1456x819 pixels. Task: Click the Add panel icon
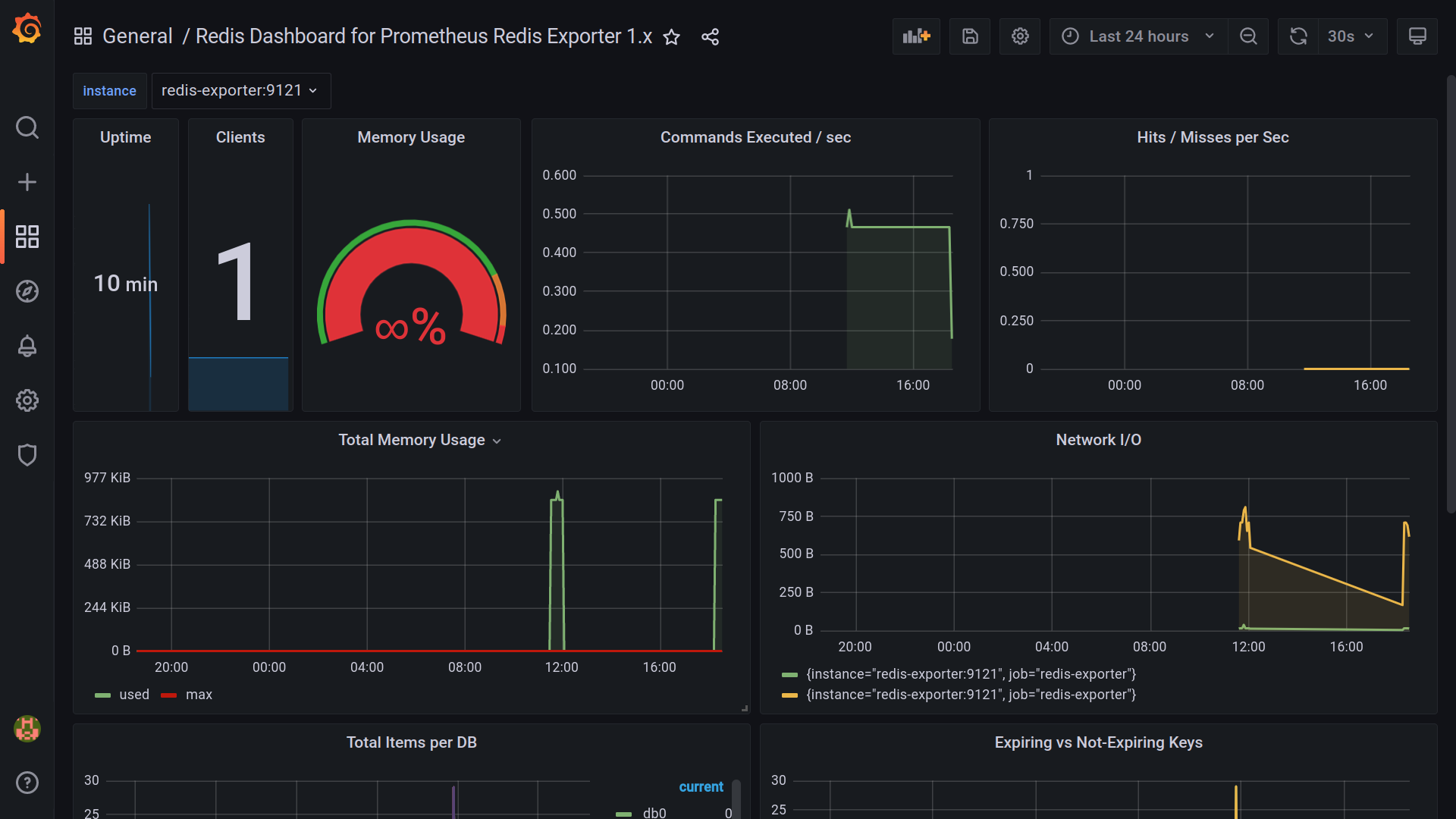[x=916, y=36]
